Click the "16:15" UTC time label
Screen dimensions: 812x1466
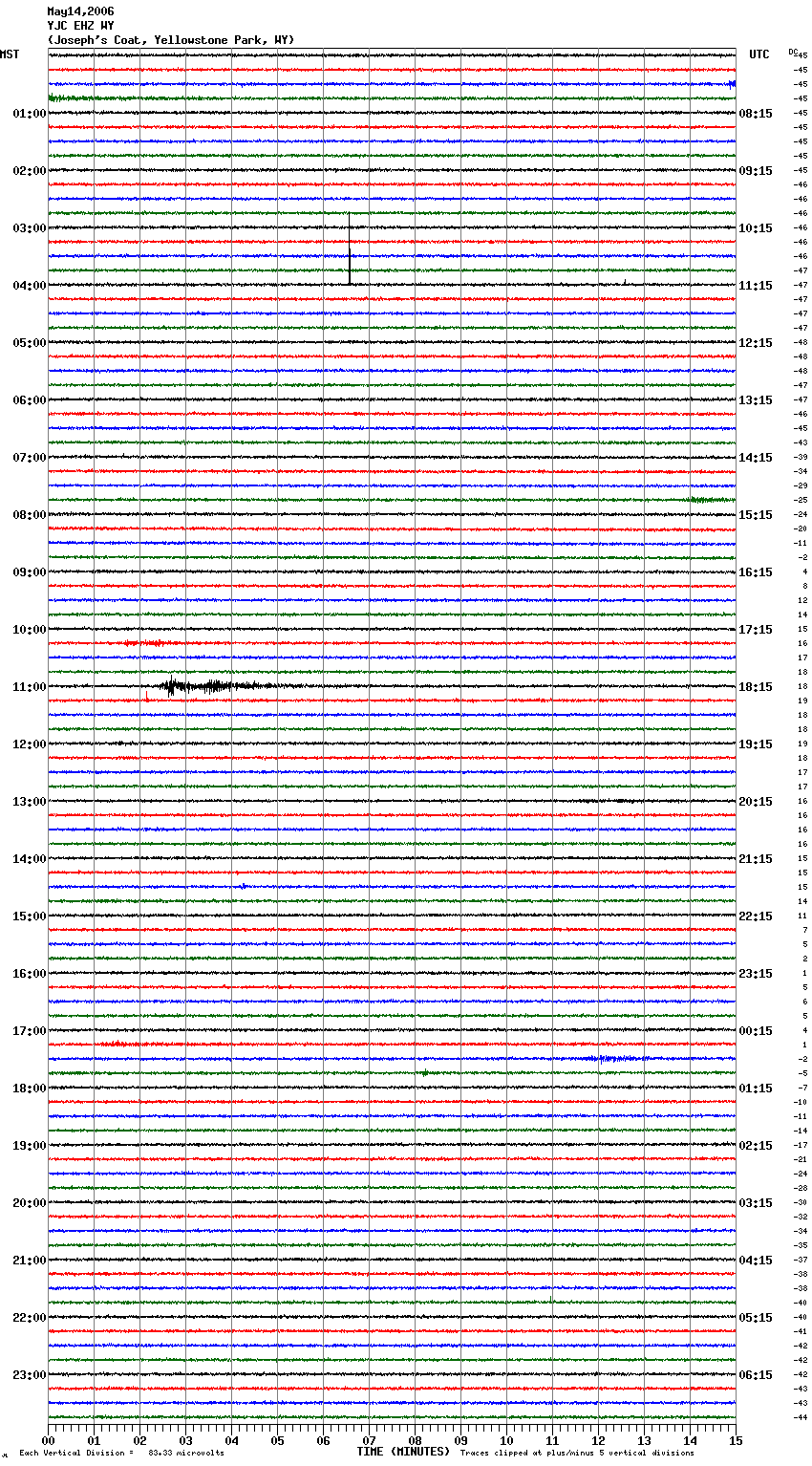(756, 572)
